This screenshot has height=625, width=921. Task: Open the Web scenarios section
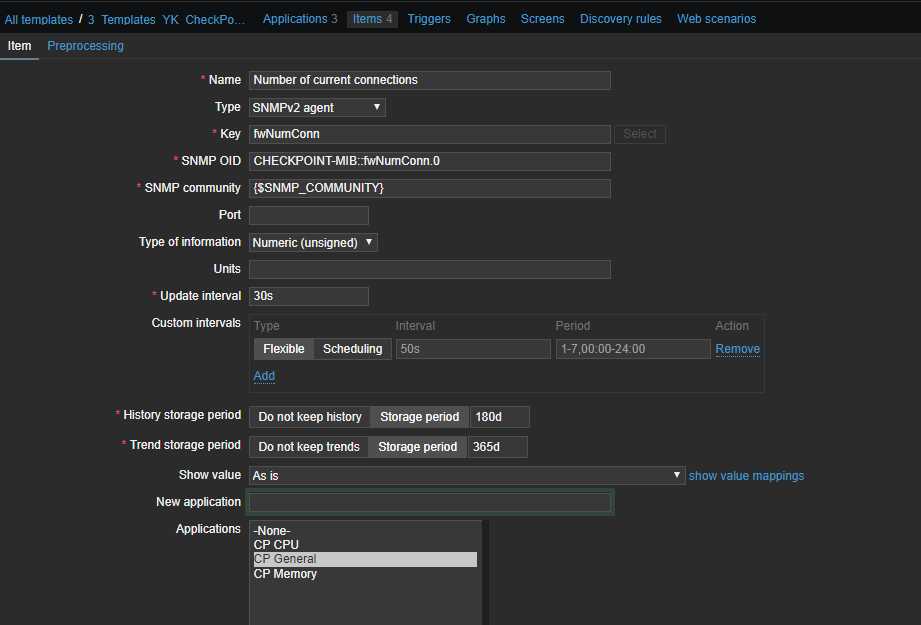716,19
